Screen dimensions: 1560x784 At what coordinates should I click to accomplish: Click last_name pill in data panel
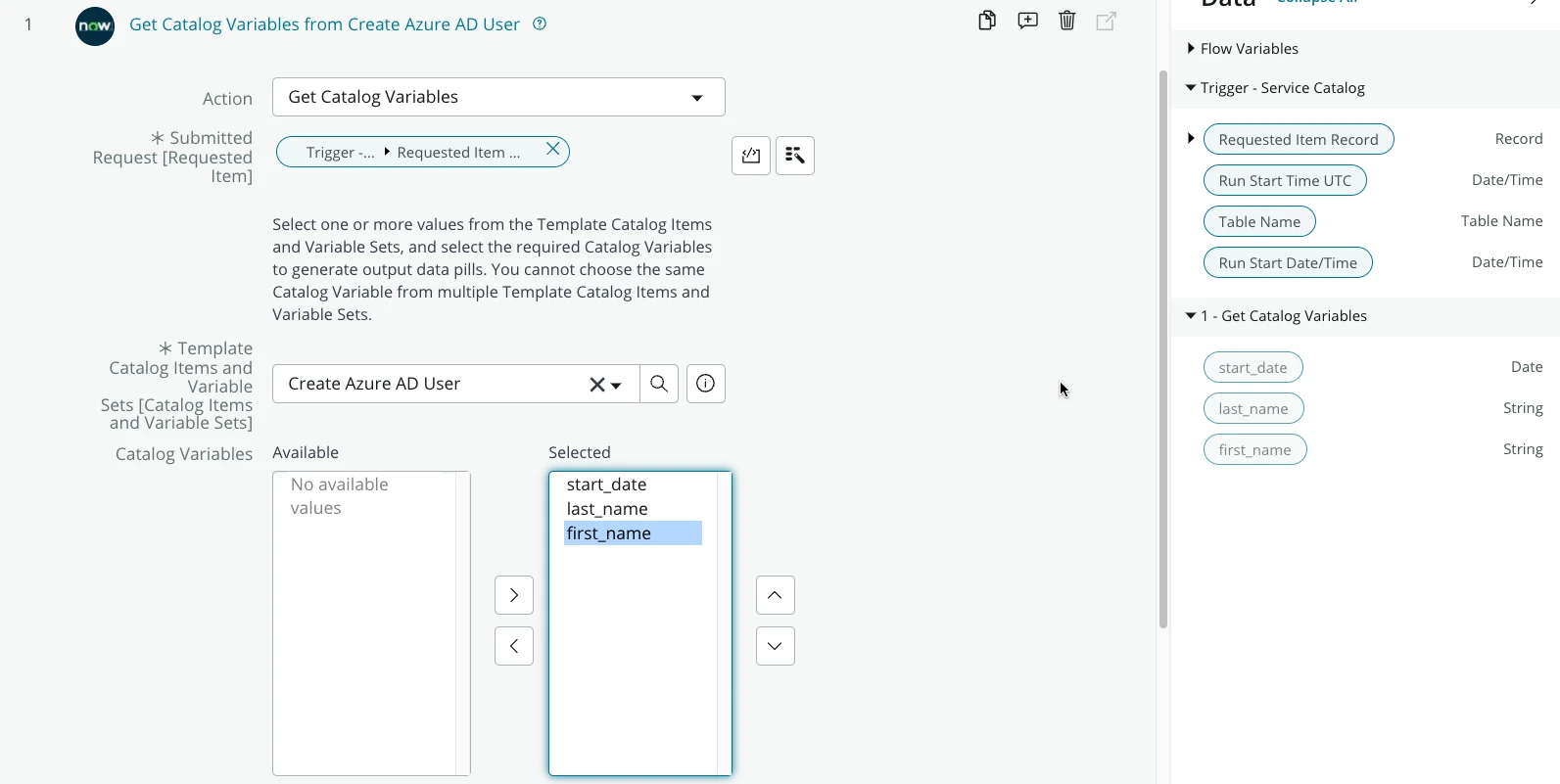1253,408
